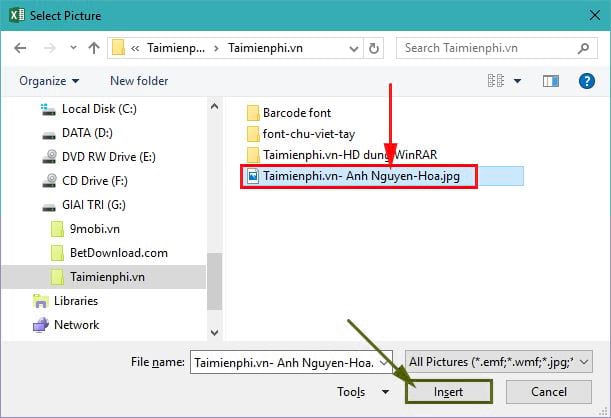
Task: Click the BetDownload.com folder icon
Action: (x=57, y=253)
